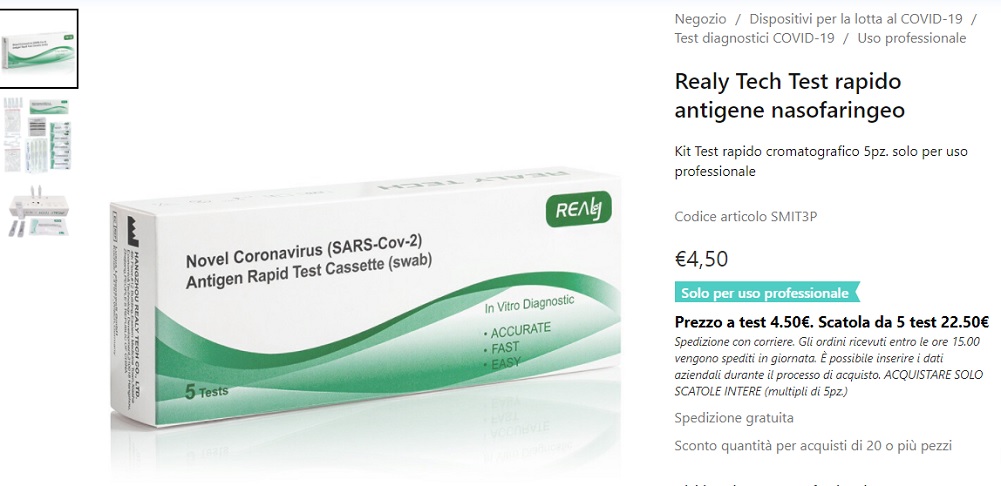Click the Codice articolo SMIT3P text
This screenshot has width=1001, height=486.
[x=746, y=216]
